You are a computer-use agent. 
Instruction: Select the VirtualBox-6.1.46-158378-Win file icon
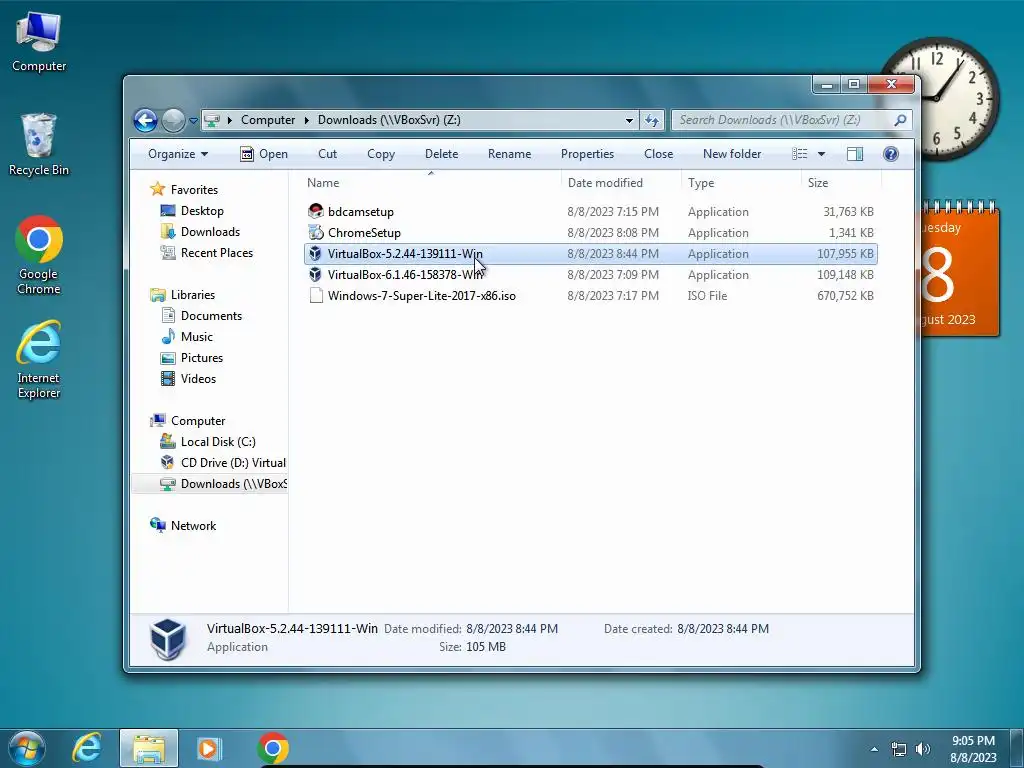(x=315, y=274)
